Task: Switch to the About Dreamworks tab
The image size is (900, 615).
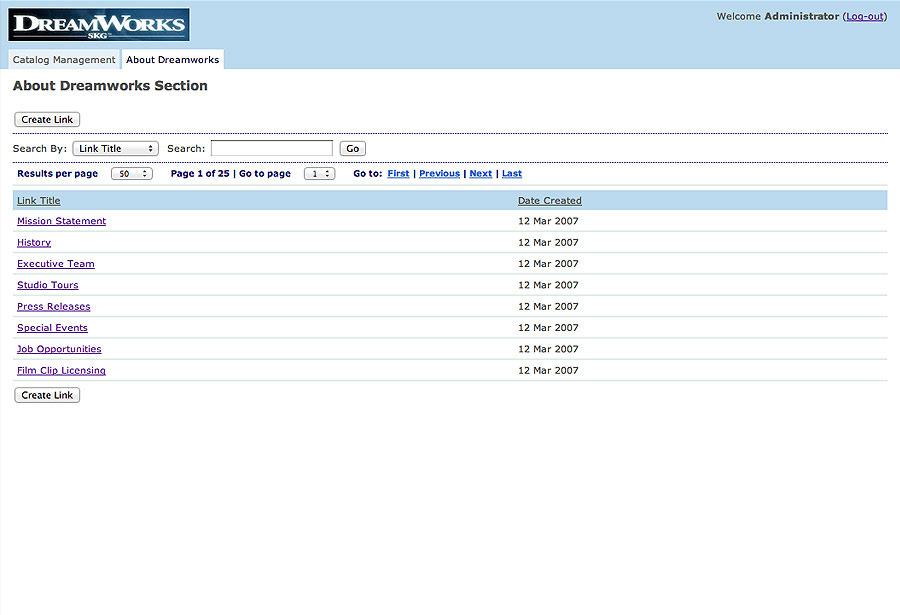Action: (173, 60)
